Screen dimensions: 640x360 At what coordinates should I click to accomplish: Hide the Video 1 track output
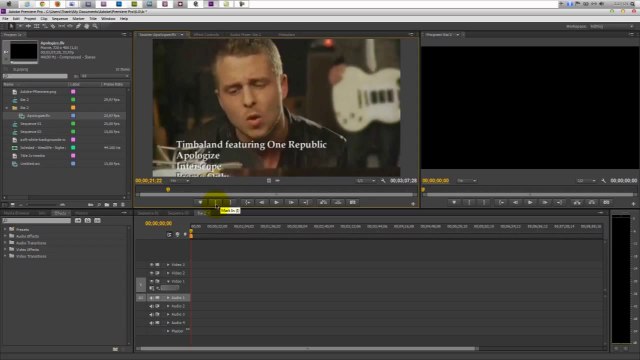[x=151, y=281]
